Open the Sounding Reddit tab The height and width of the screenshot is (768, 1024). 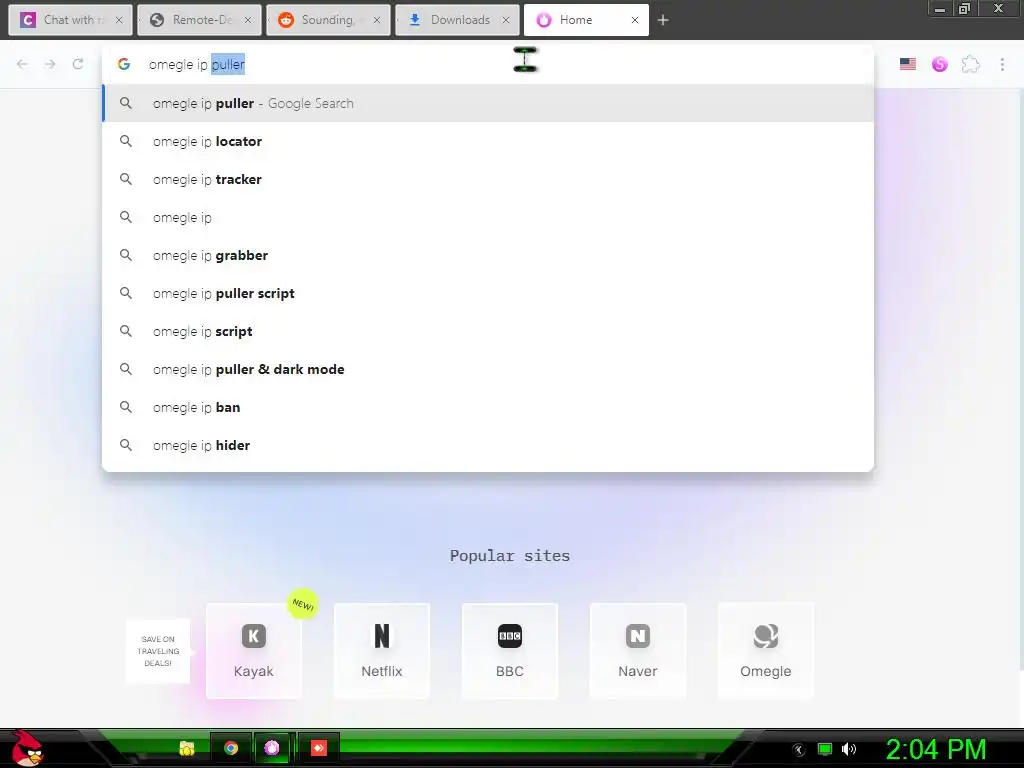(x=328, y=20)
